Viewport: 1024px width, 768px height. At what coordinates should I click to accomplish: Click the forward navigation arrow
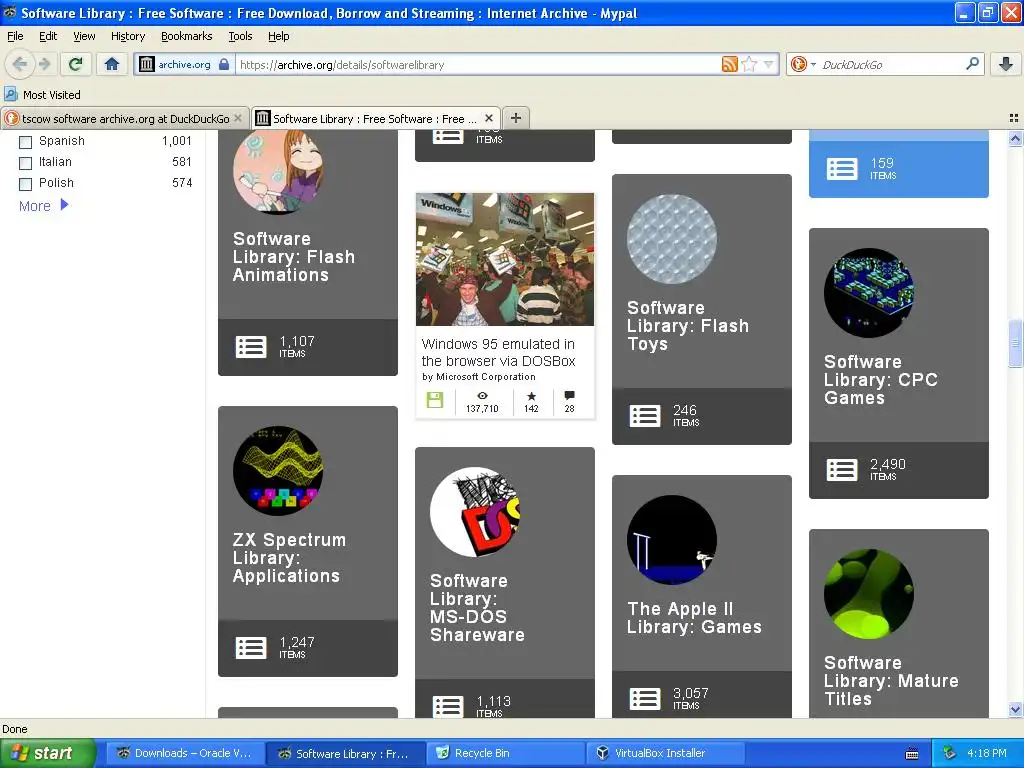(x=44, y=64)
